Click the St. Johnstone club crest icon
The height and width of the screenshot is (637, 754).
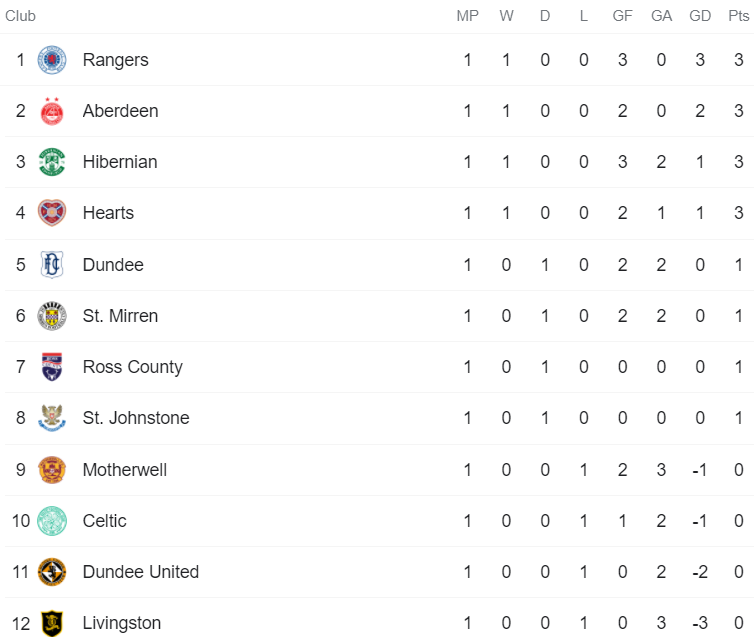(52, 418)
